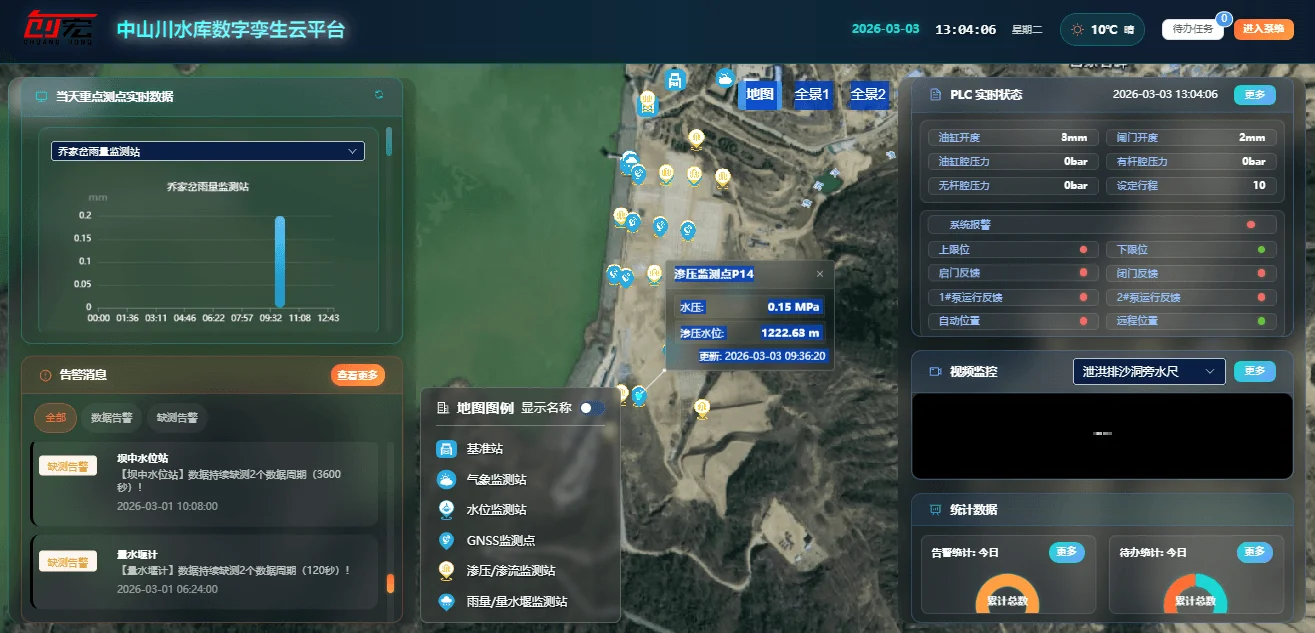Click the base station marker on the map
Screen dimensions: 1315x633
click(675, 80)
